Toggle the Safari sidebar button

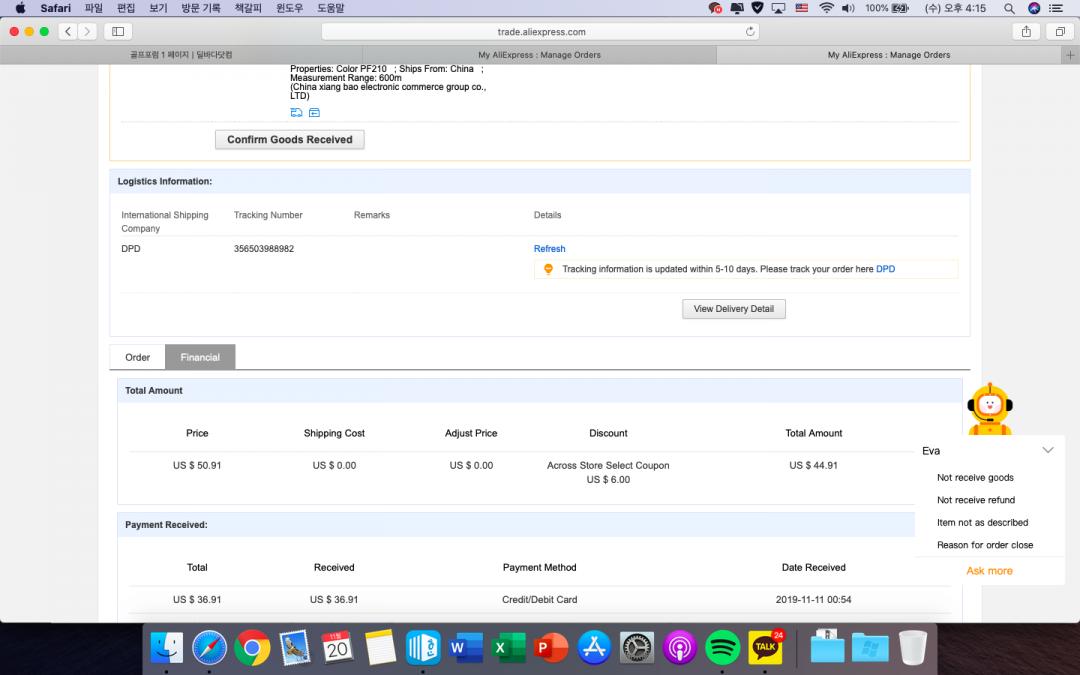pos(117,32)
